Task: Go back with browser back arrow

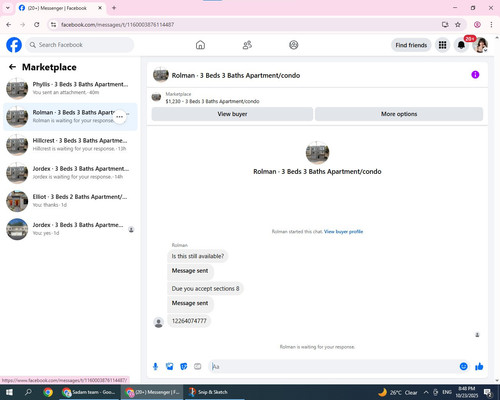Action: click(x=9, y=25)
